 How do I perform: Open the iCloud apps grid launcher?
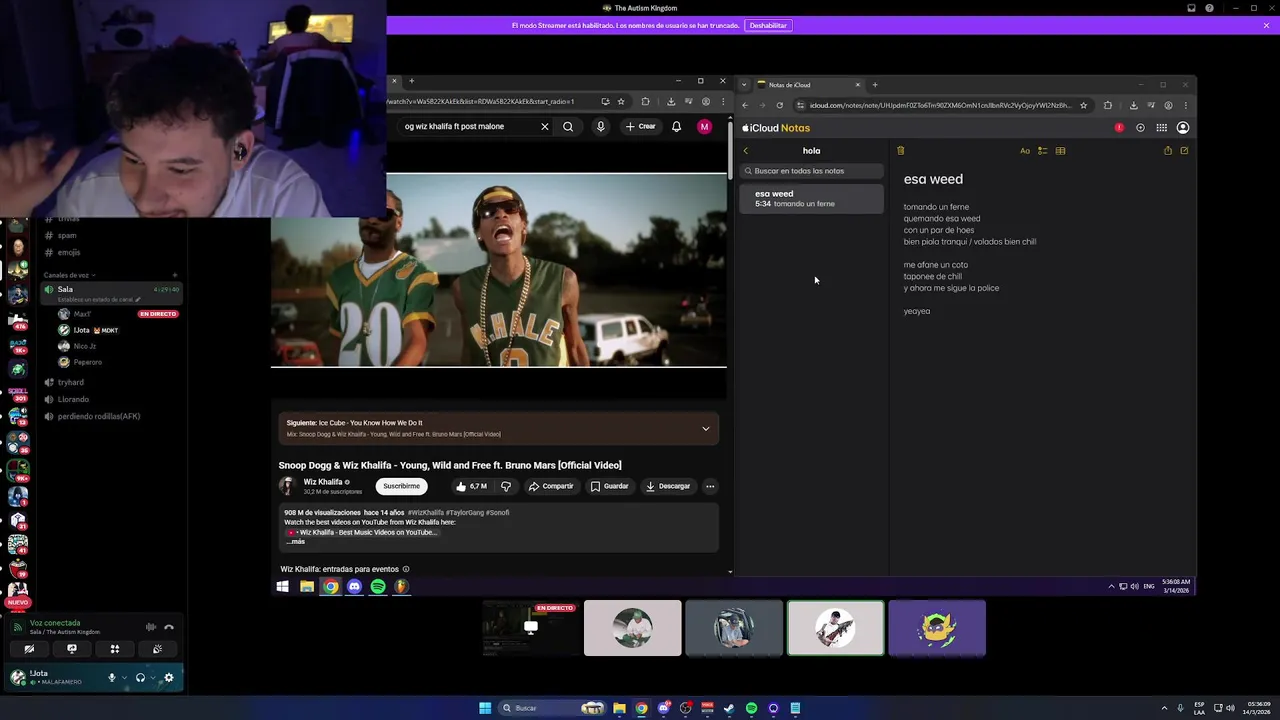pos(1161,128)
